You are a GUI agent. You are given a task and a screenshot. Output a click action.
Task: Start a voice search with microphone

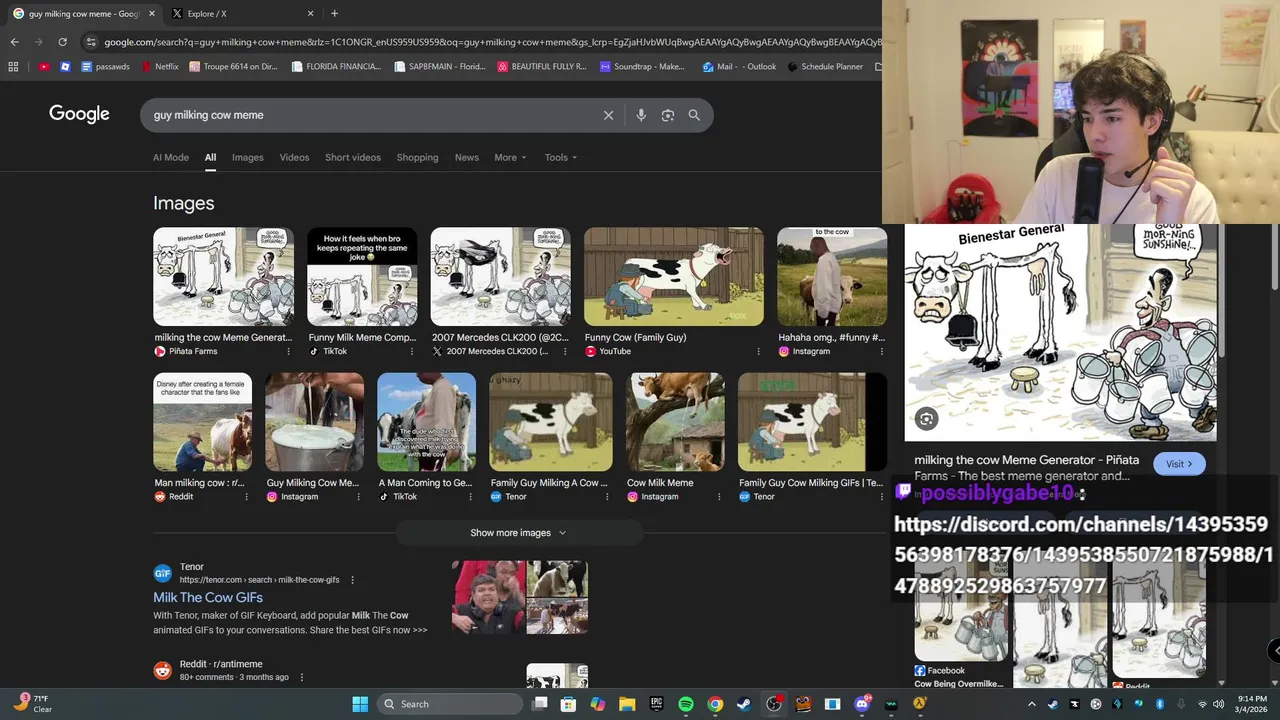(641, 115)
